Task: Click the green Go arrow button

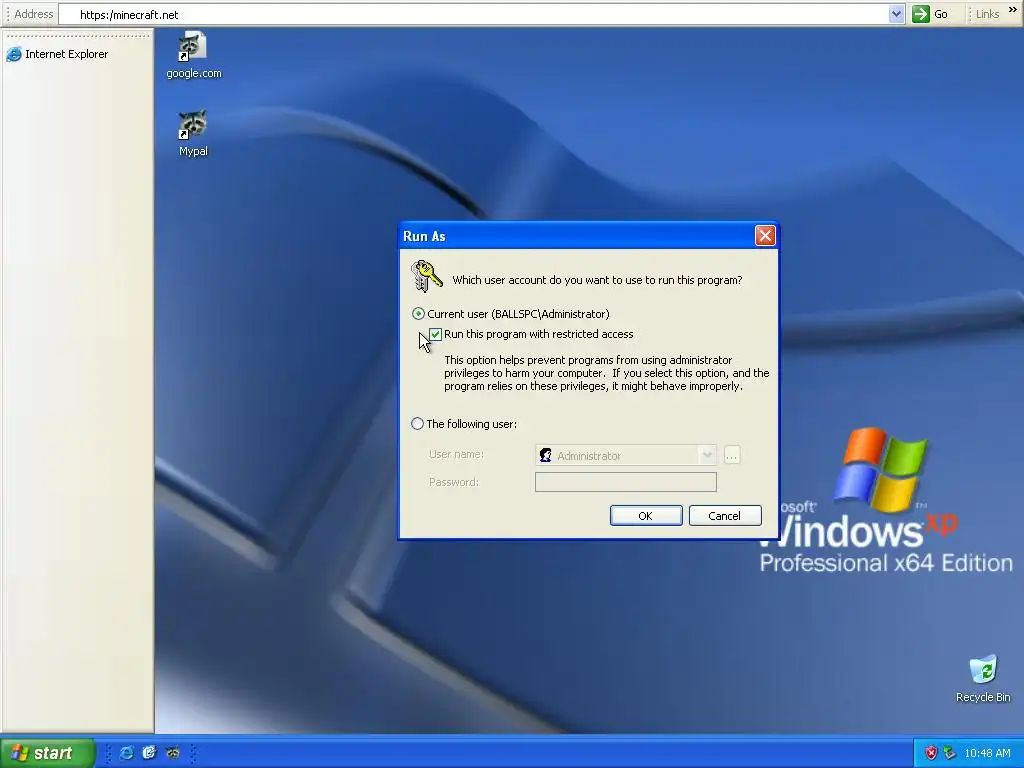Action: [920, 14]
